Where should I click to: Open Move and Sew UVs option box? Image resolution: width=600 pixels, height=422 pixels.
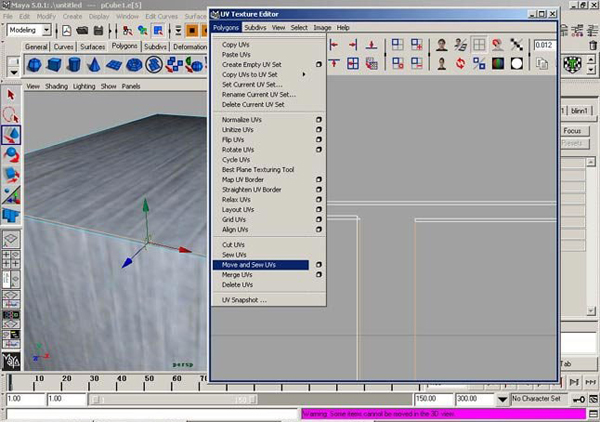point(318,265)
